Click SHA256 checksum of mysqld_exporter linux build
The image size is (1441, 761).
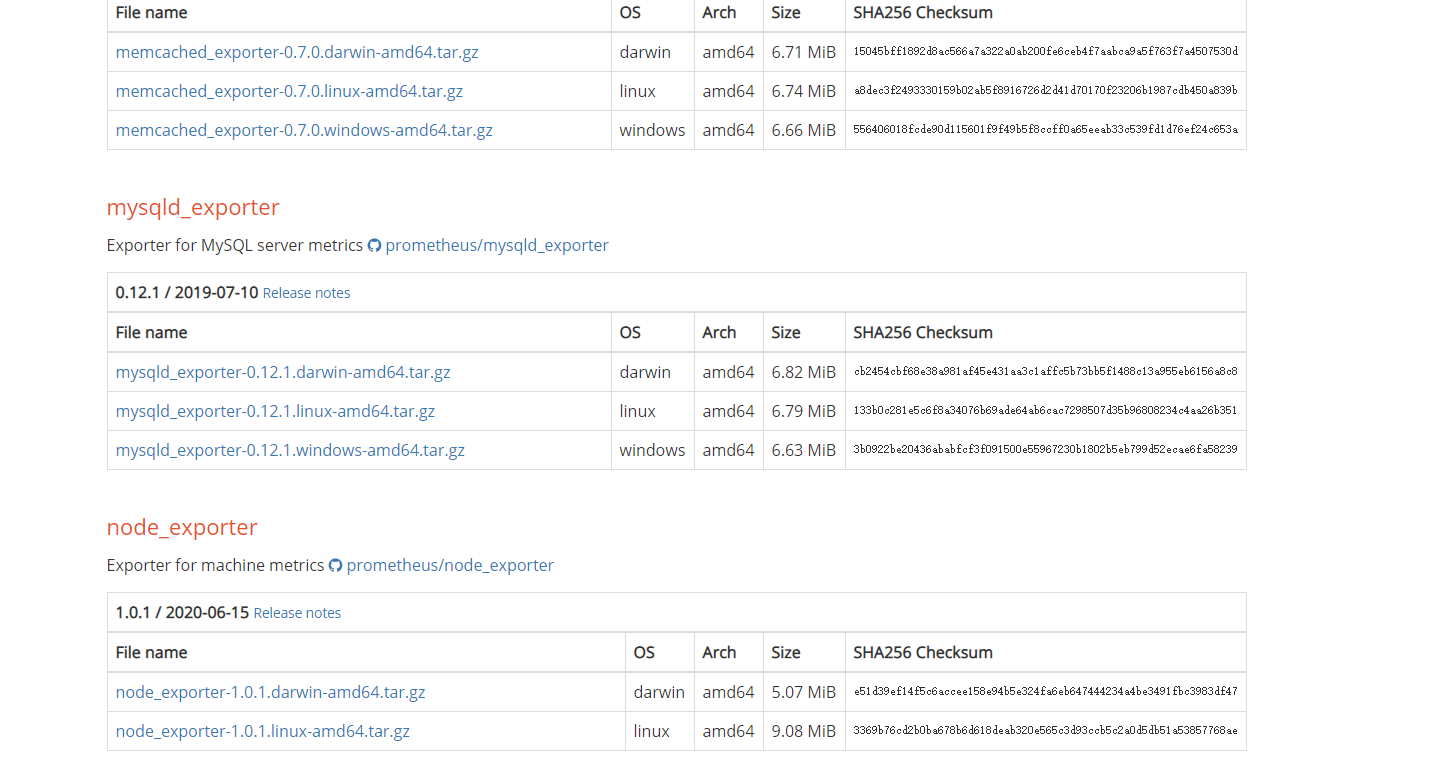[x=1045, y=411]
